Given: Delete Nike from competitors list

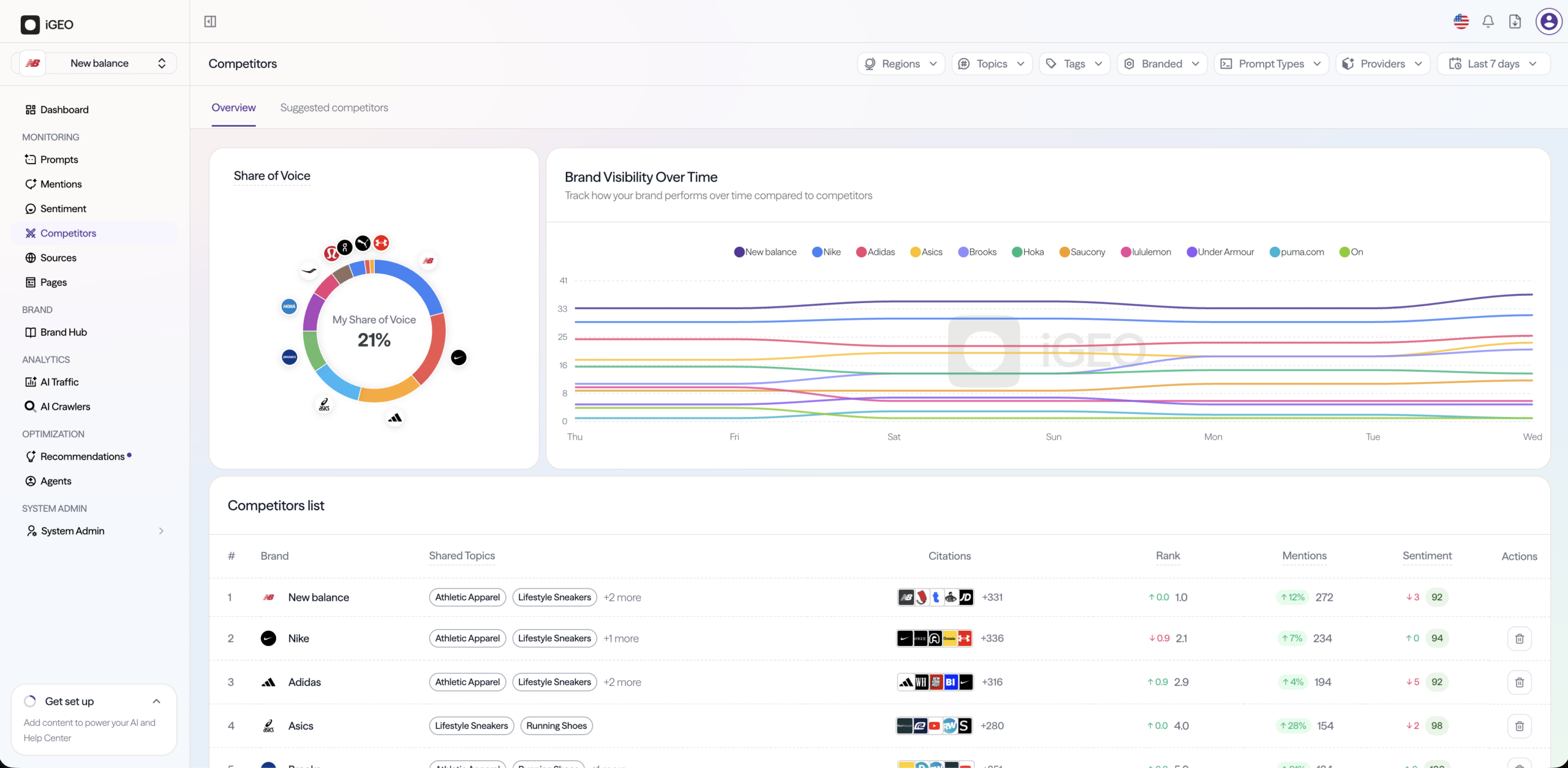Looking at the screenshot, I should click(x=1519, y=638).
